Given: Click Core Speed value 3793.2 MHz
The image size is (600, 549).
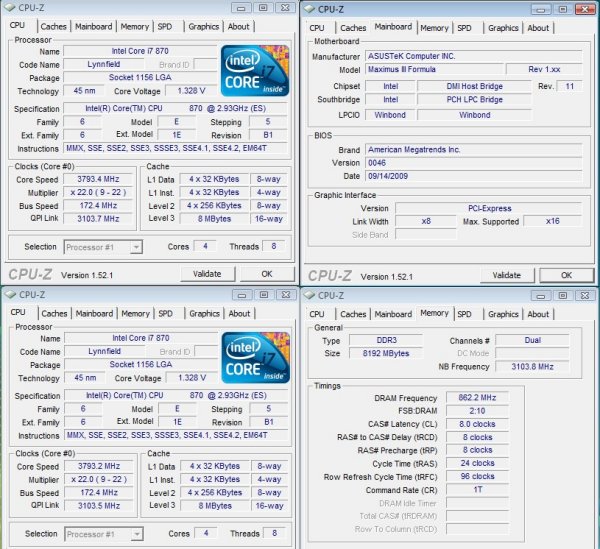Looking at the screenshot, I should (x=99, y=466).
